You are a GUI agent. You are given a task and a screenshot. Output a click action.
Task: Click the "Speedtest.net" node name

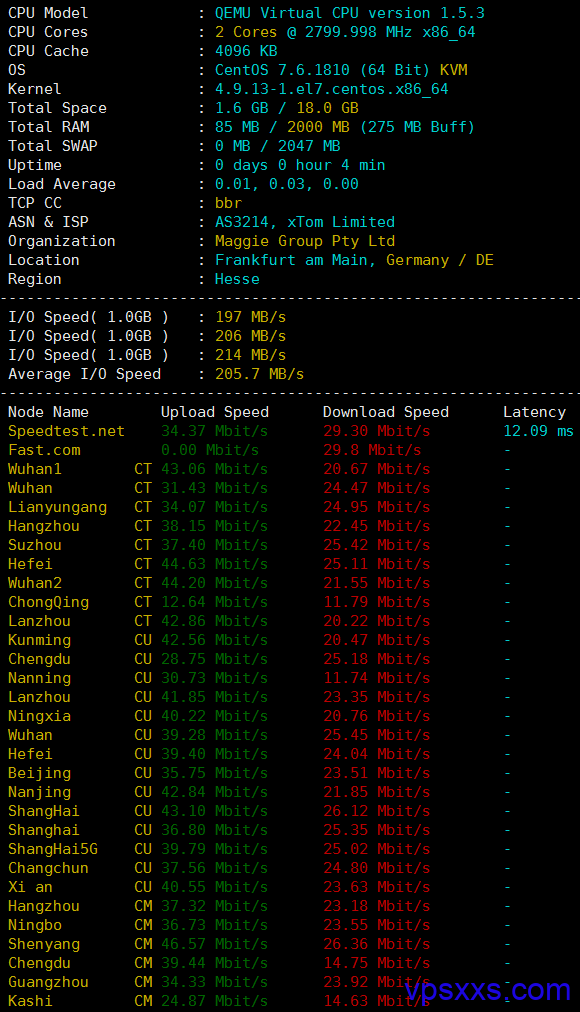[x=66, y=431]
